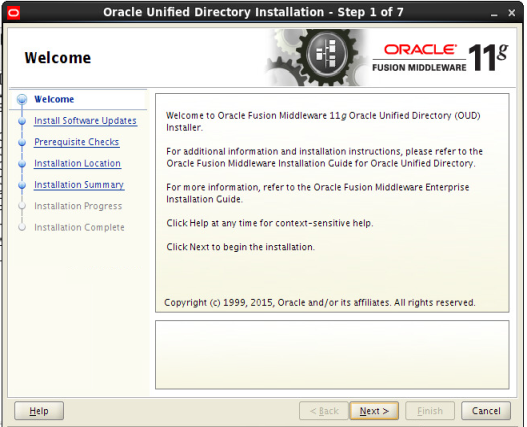The height and width of the screenshot is (427, 527).
Task: Click the Install Software Updates step bullet
Action: tap(22, 121)
